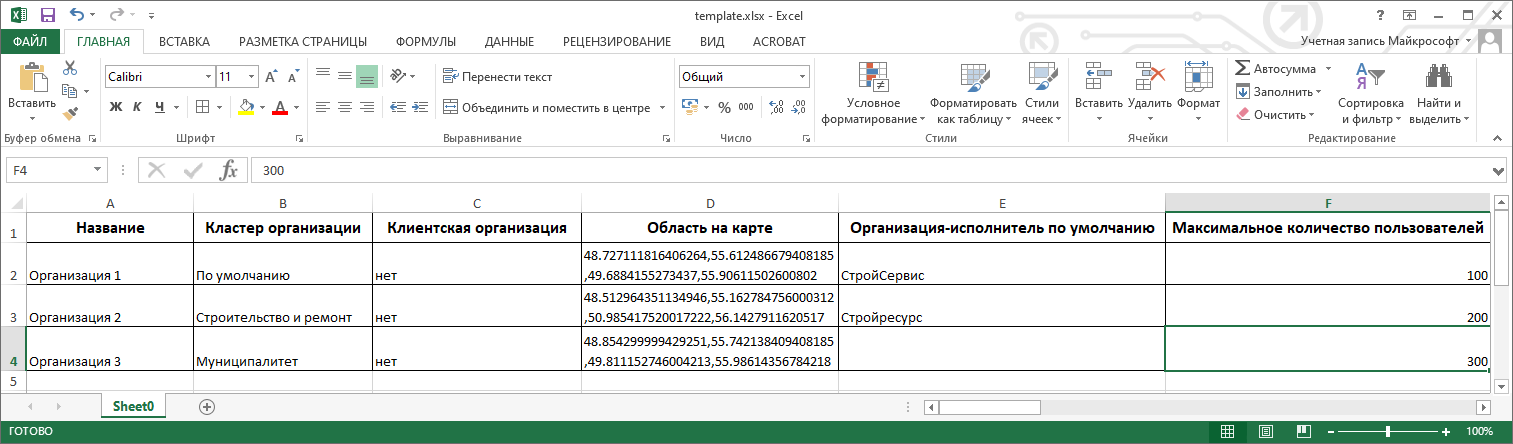The width and height of the screenshot is (1513, 444).
Task: Save the workbook using the floppy icon
Action: 46,15
